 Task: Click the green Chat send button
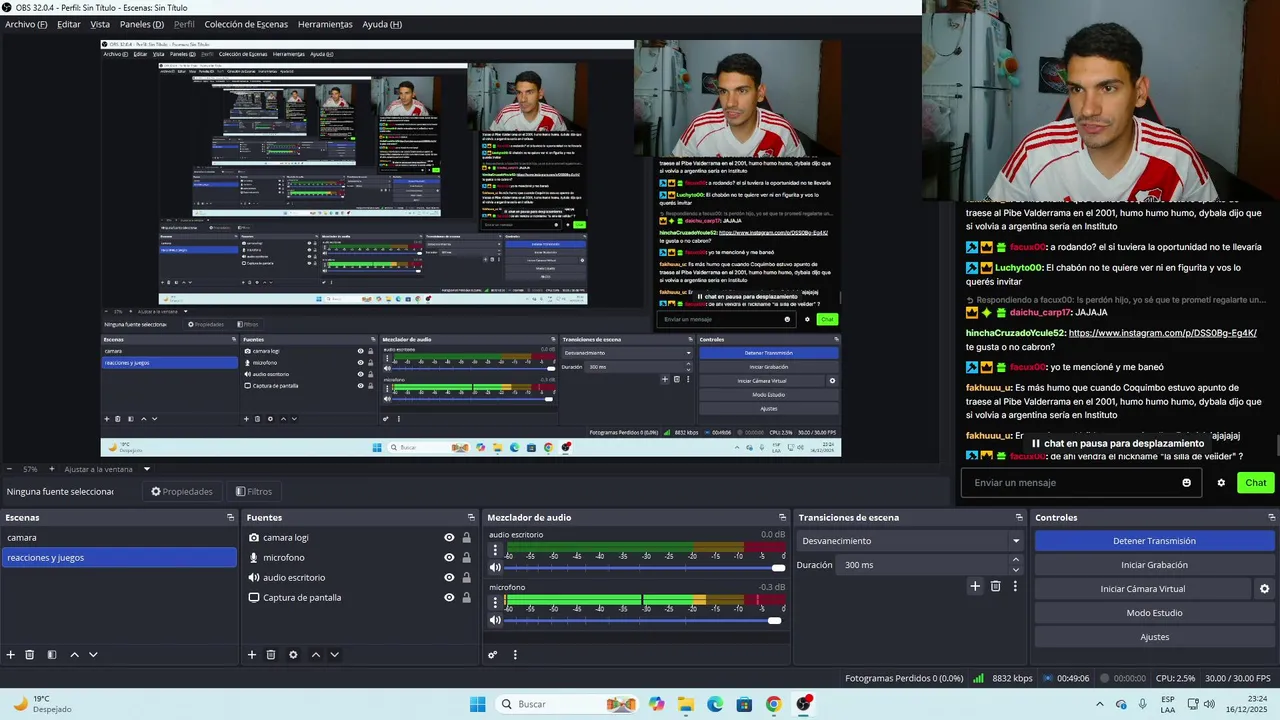click(1256, 483)
